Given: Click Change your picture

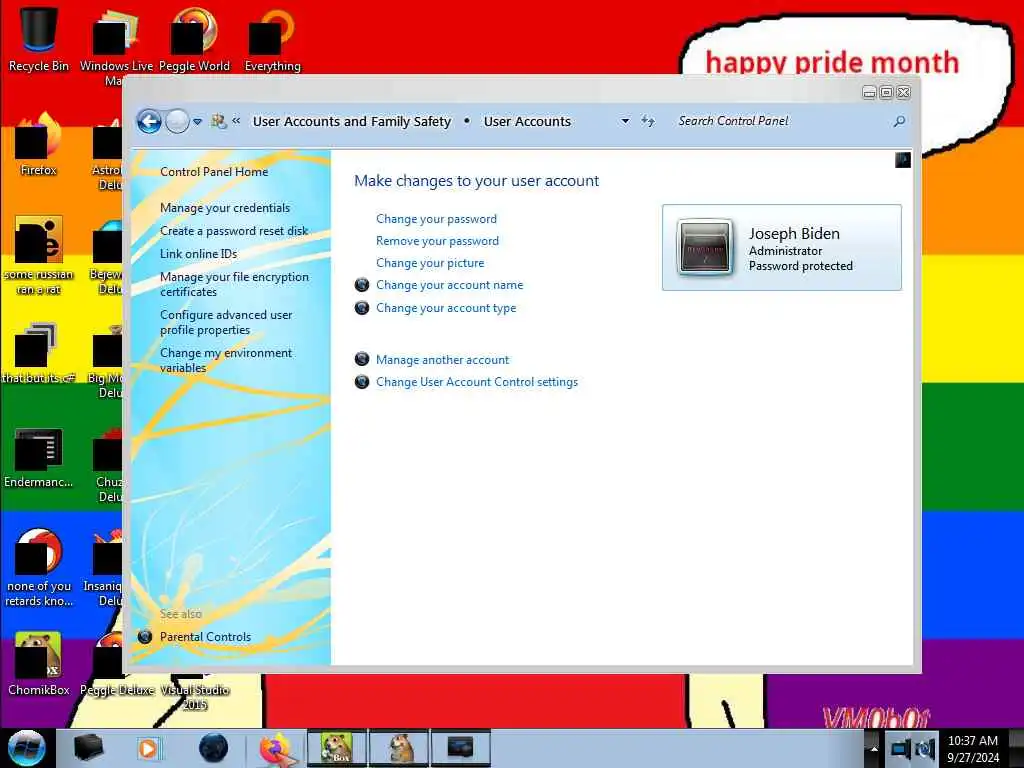Looking at the screenshot, I should pyautogui.click(x=430, y=263).
